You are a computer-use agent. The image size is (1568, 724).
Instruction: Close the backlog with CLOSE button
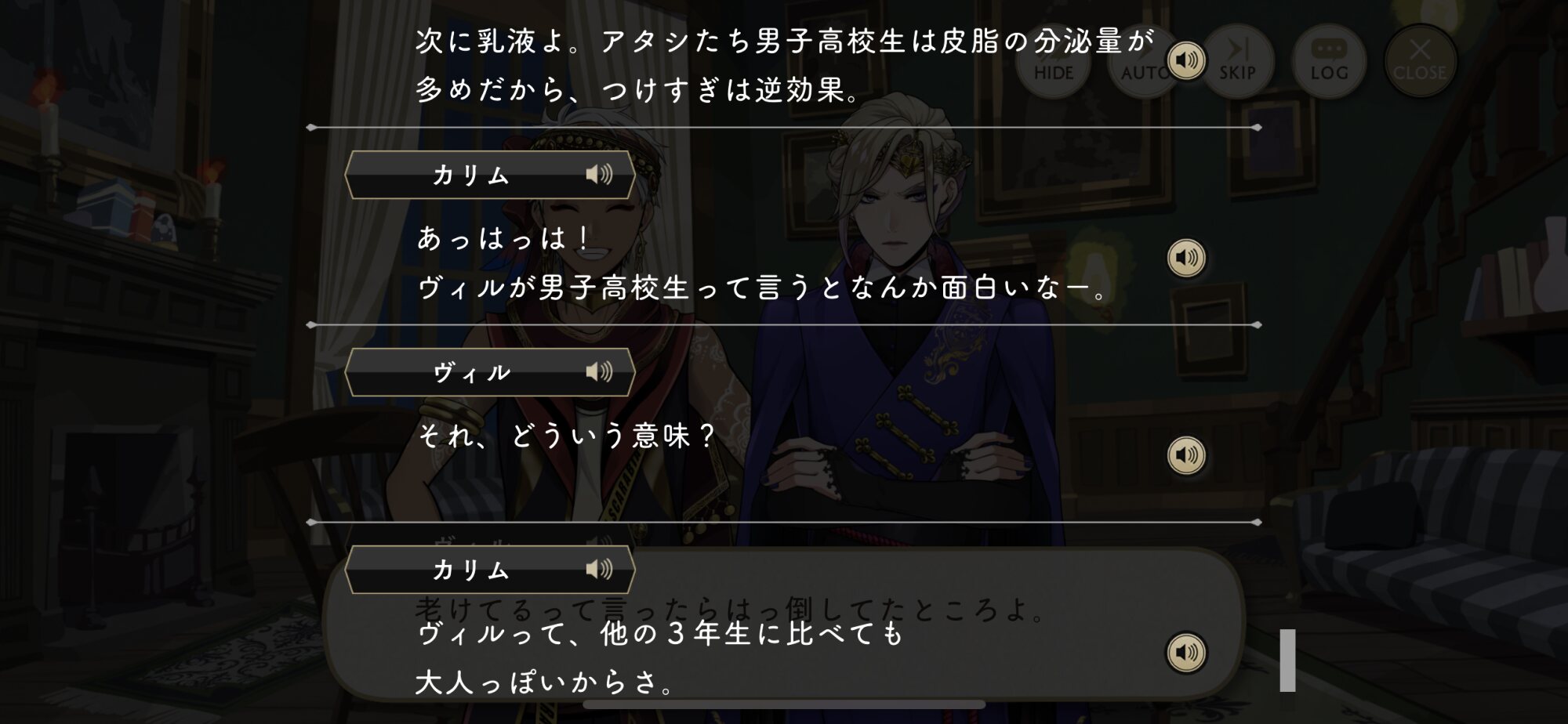point(1420,61)
